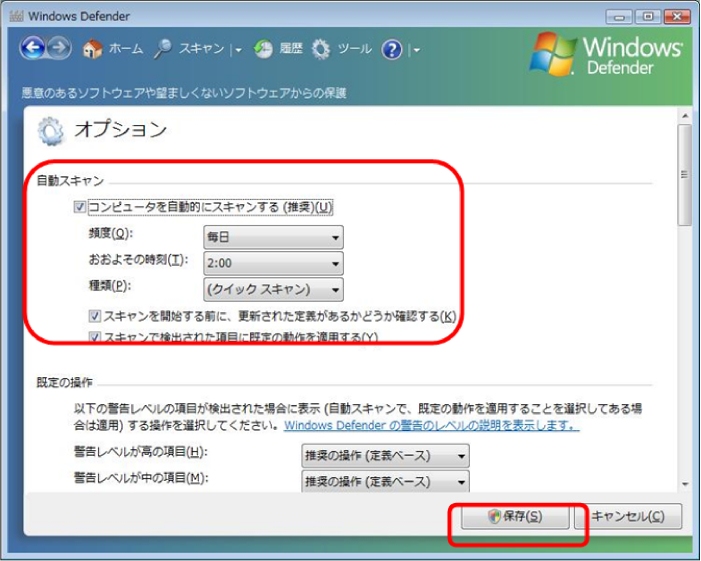701x561 pixels.
Task: Open high alert level items action dropdown
Action: [385, 455]
